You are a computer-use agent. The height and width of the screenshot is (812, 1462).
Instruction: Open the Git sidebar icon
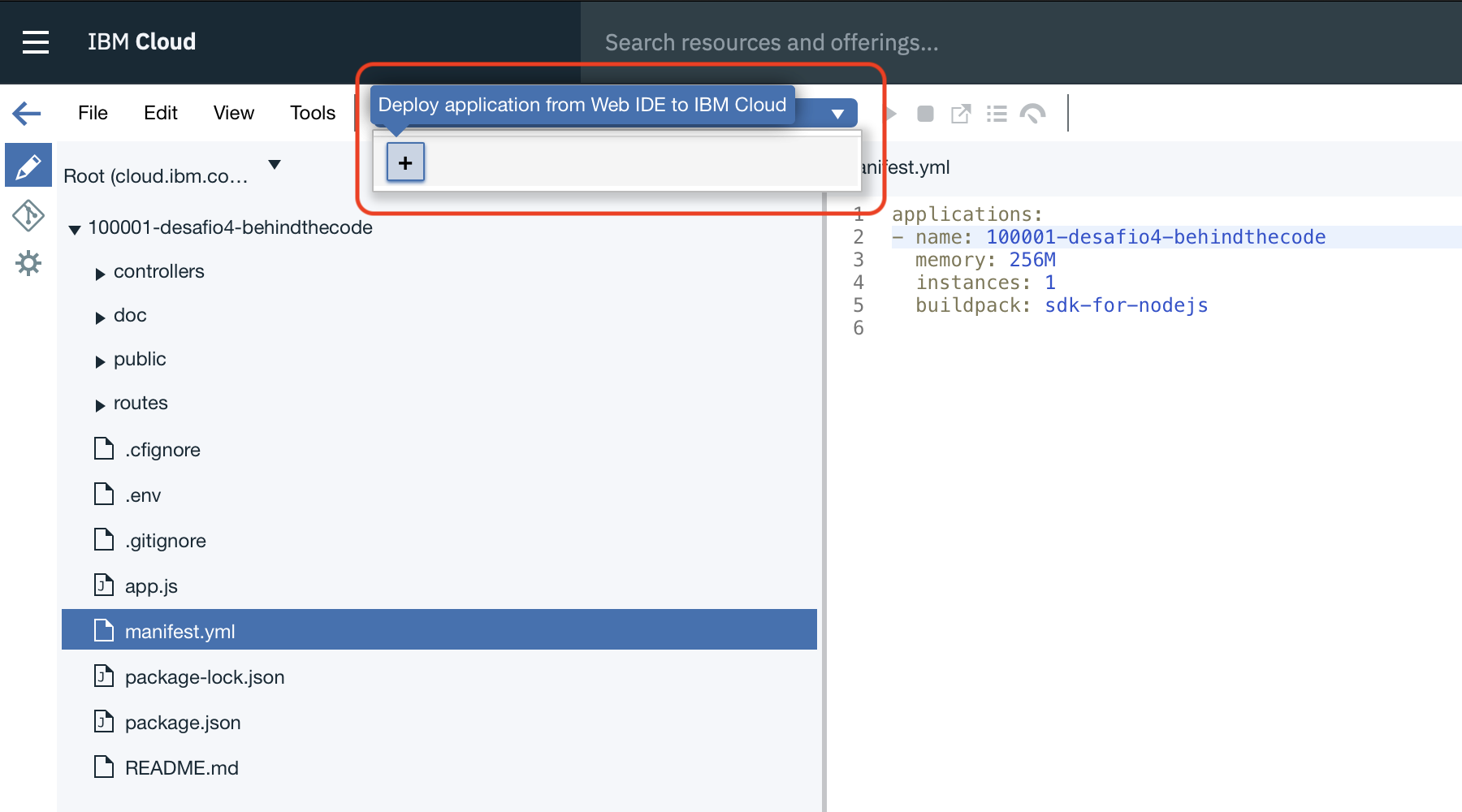click(x=28, y=216)
